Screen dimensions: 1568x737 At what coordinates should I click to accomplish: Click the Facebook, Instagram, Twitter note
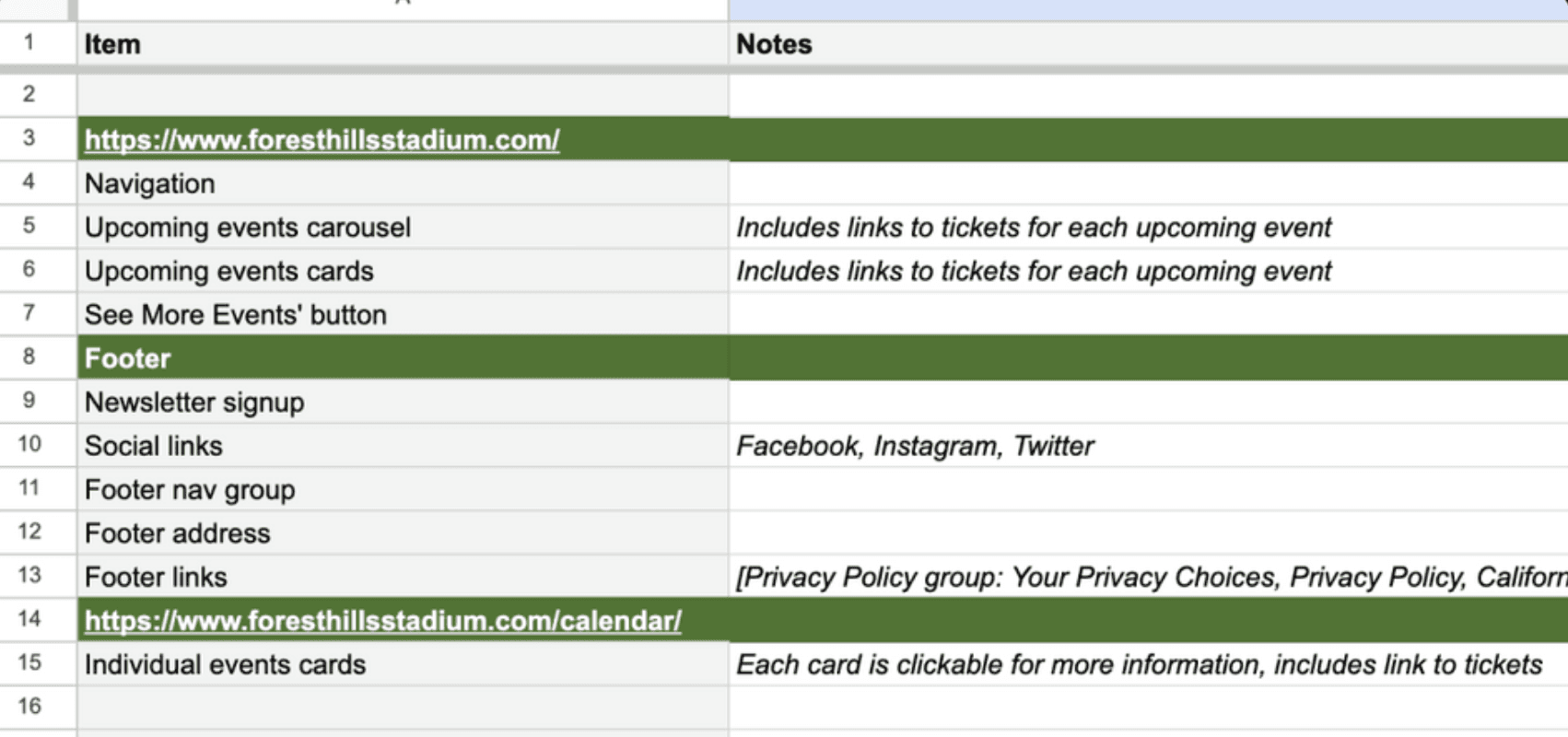[x=915, y=446]
